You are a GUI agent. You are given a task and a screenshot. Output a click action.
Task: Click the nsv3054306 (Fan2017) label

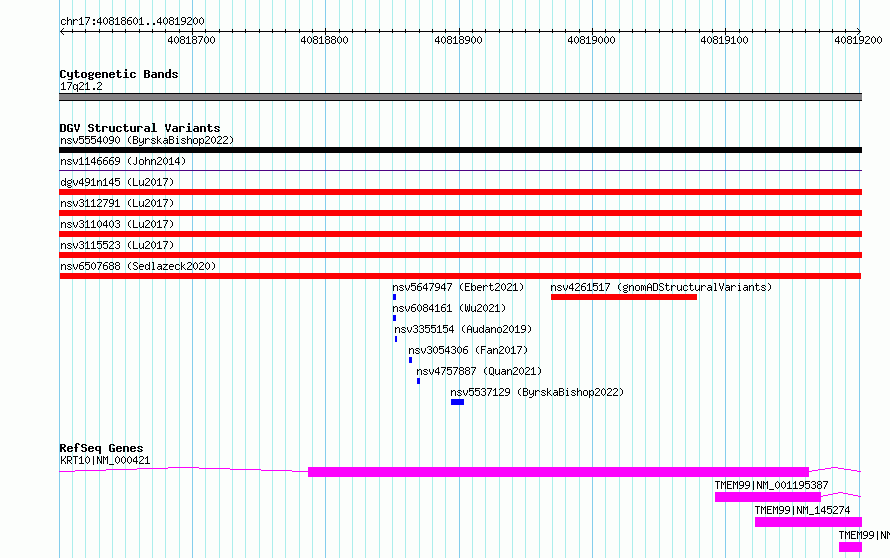(x=468, y=350)
